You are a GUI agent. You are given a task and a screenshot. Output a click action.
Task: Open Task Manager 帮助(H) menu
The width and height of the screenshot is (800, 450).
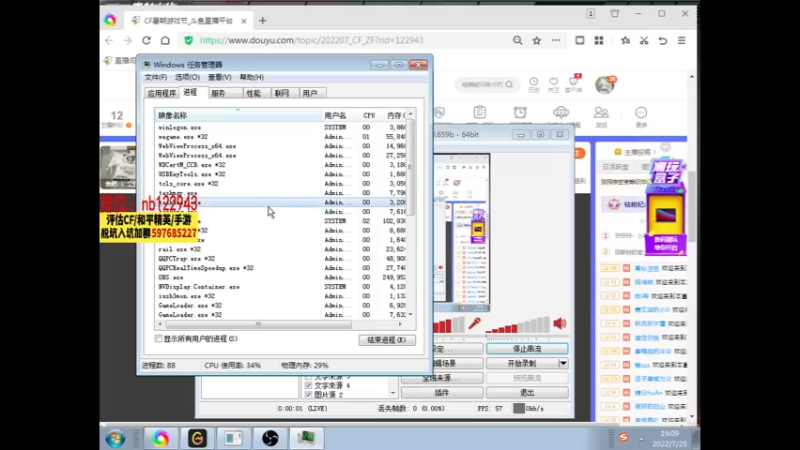(252, 77)
